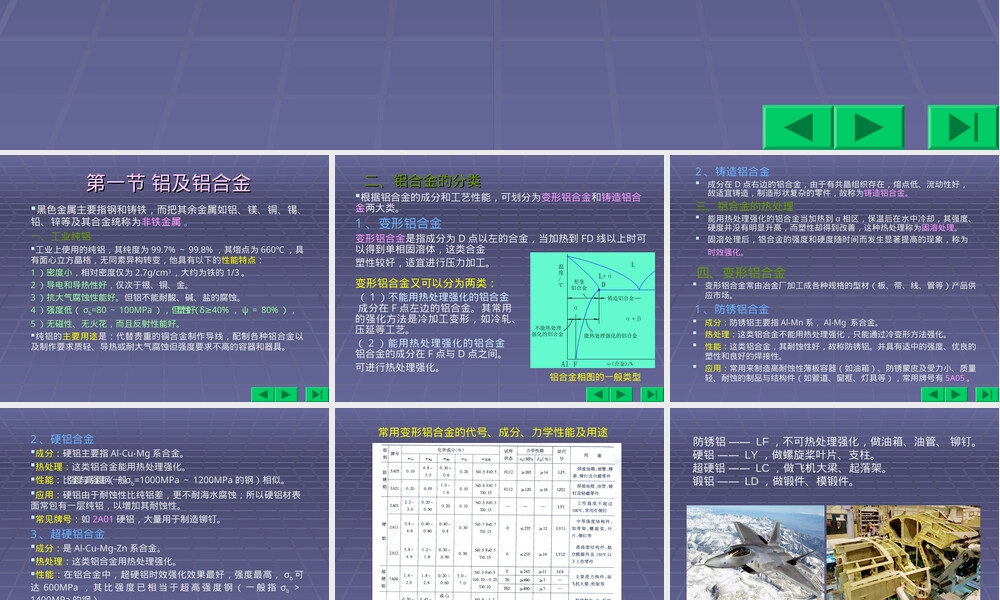1000x600 pixels.
Task: Open the alloy composition table image
Action: tap(497, 522)
